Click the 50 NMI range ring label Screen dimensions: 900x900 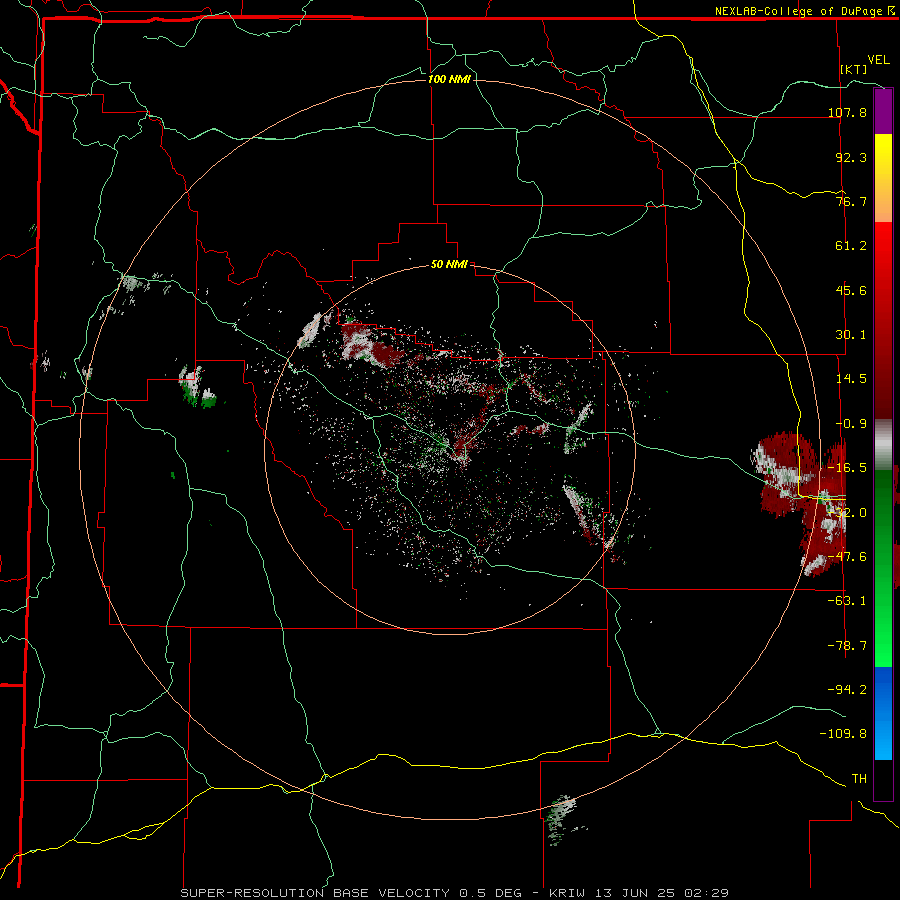click(449, 264)
